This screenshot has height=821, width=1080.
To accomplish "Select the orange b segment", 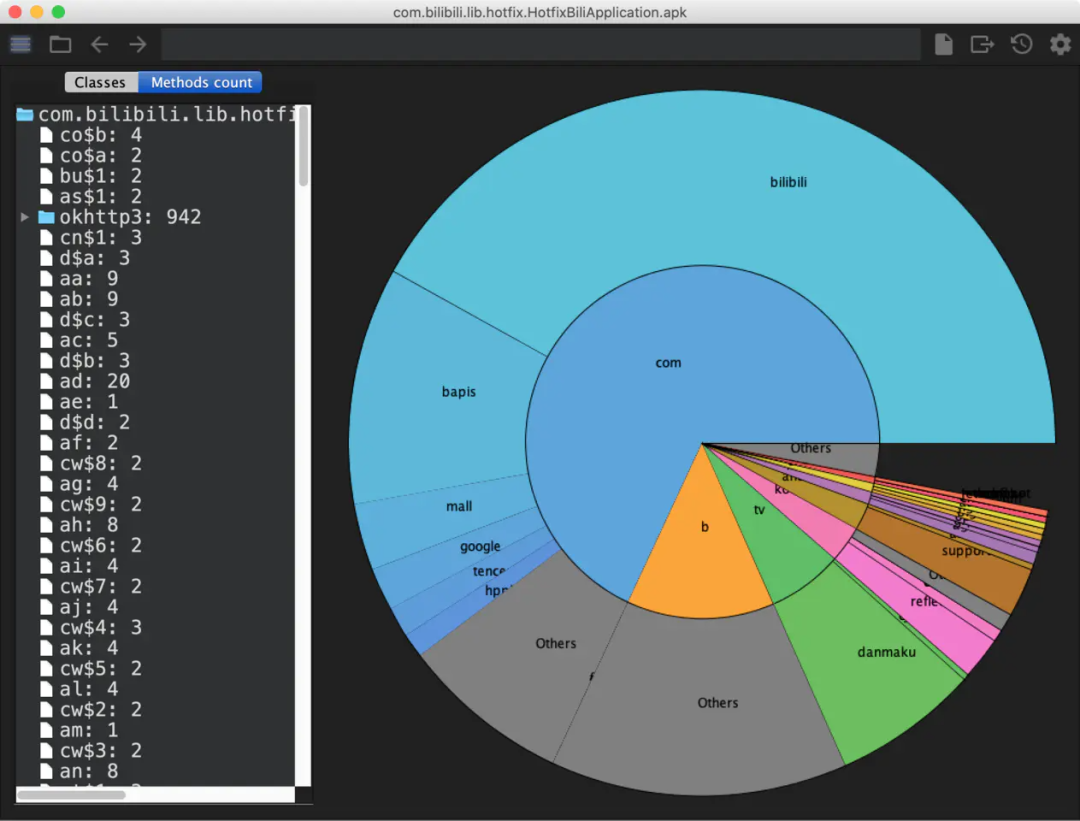I will pyautogui.click(x=704, y=526).
